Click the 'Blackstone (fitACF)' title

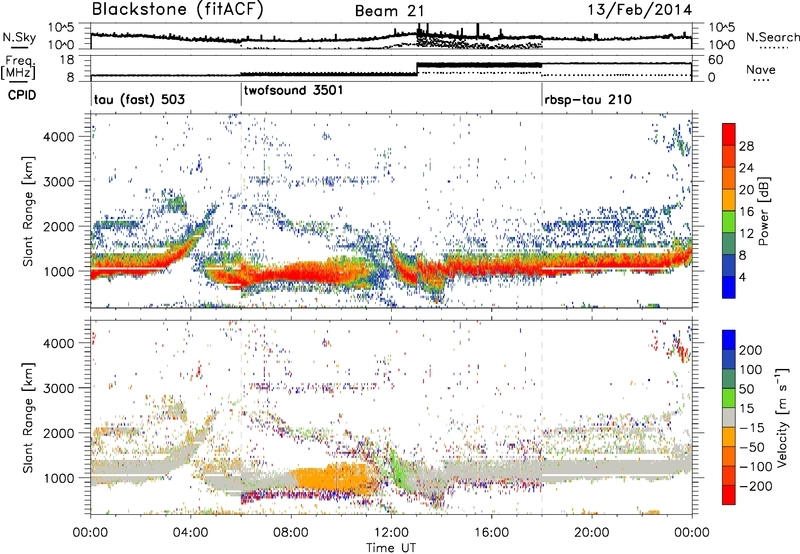pos(178,10)
